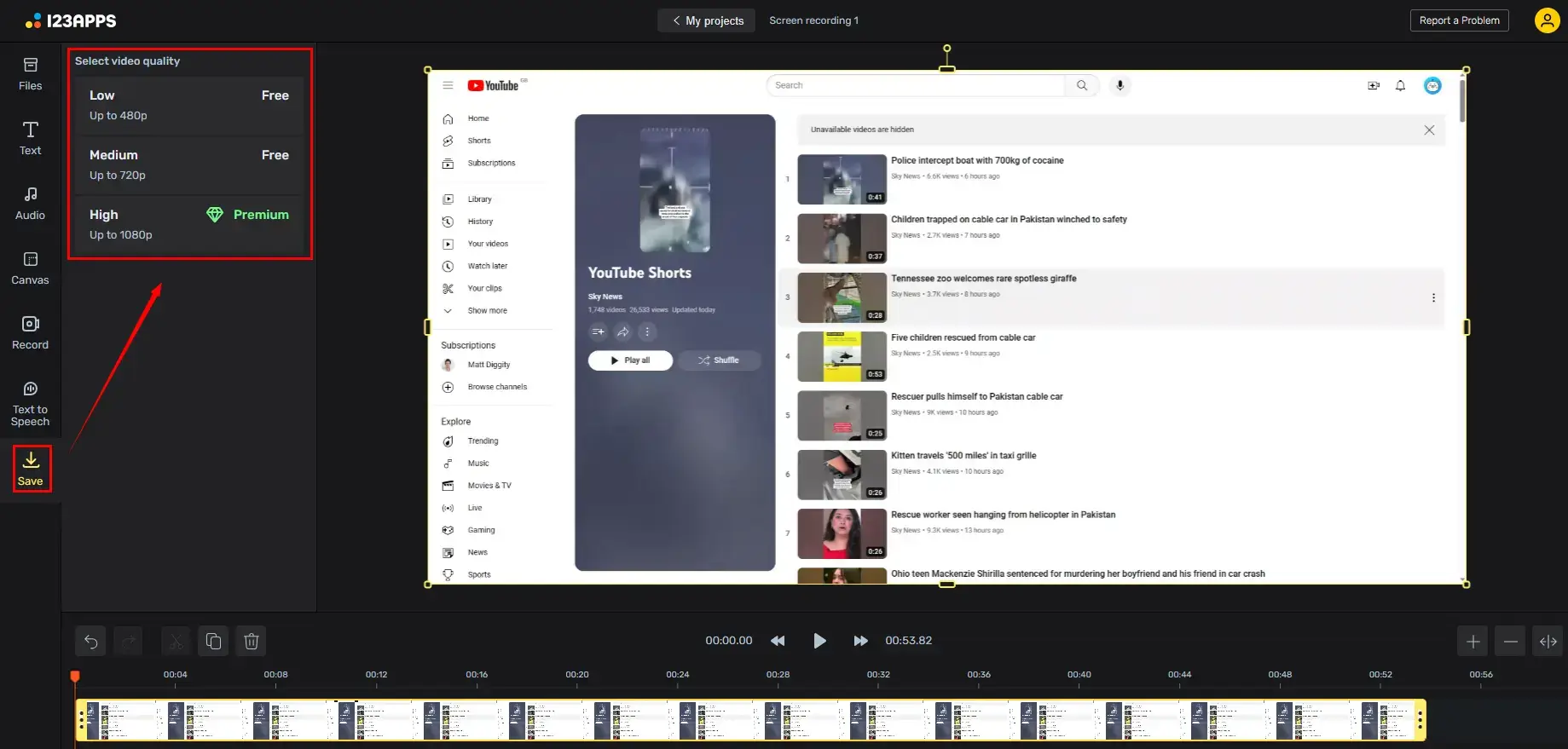Open options for Tennessee zoo giraffe video
Image resolution: width=1568 pixels, height=749 pixels.
pos(1433,298)
